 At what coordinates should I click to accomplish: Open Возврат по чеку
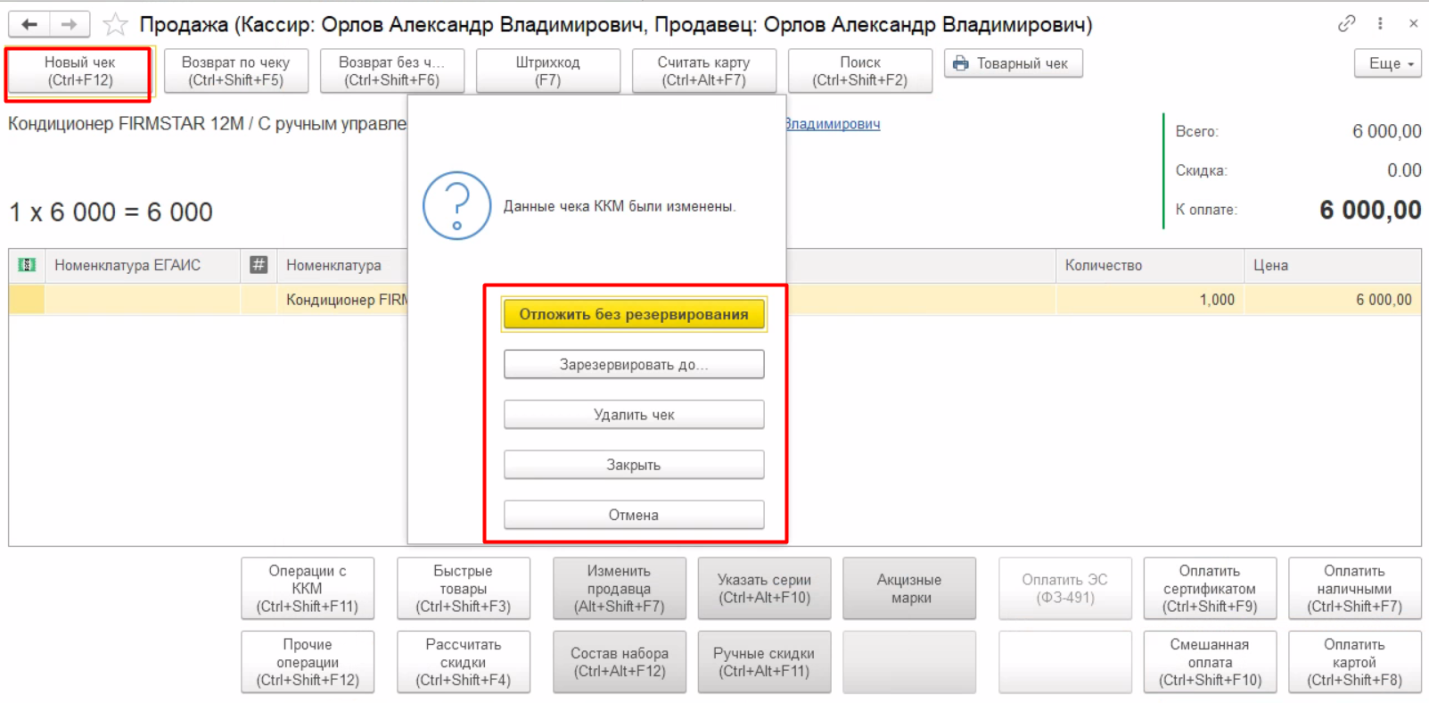click(x=235, y=72)
